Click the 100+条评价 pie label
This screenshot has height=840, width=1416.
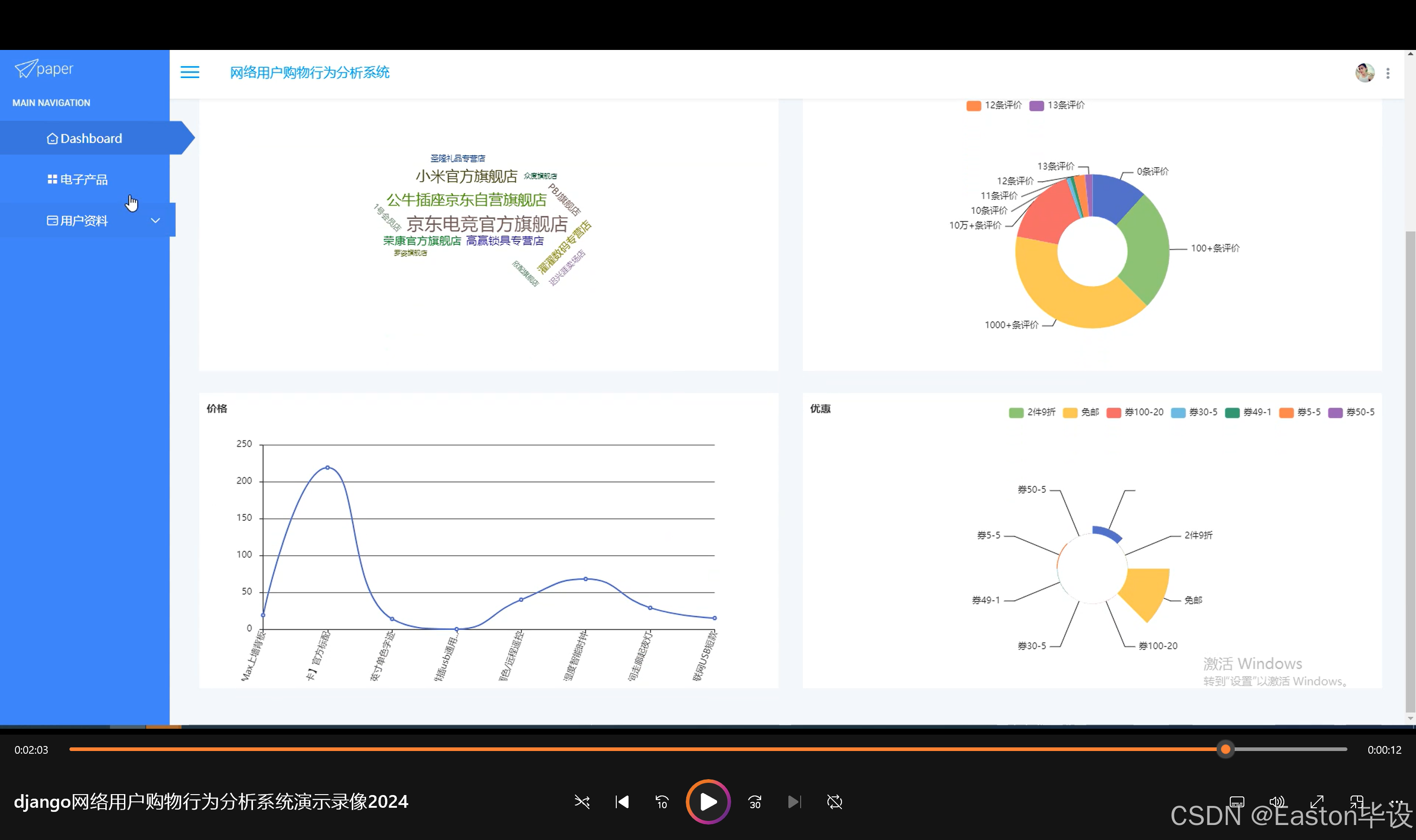point(1215,248)
